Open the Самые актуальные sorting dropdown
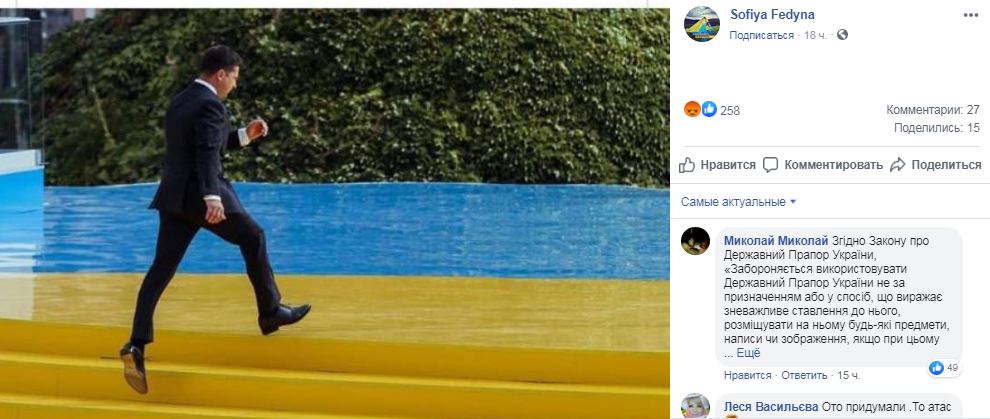The width and height of the screenshot is (990, 419). (739, 202)
